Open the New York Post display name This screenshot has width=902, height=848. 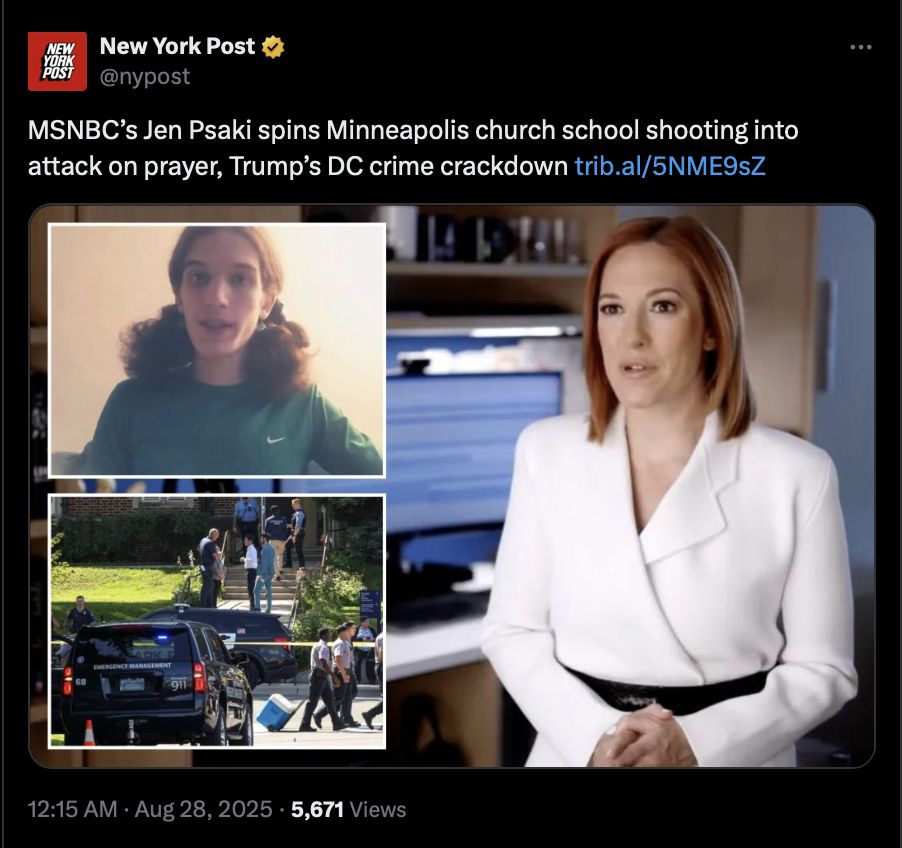[x=177, y=47]
